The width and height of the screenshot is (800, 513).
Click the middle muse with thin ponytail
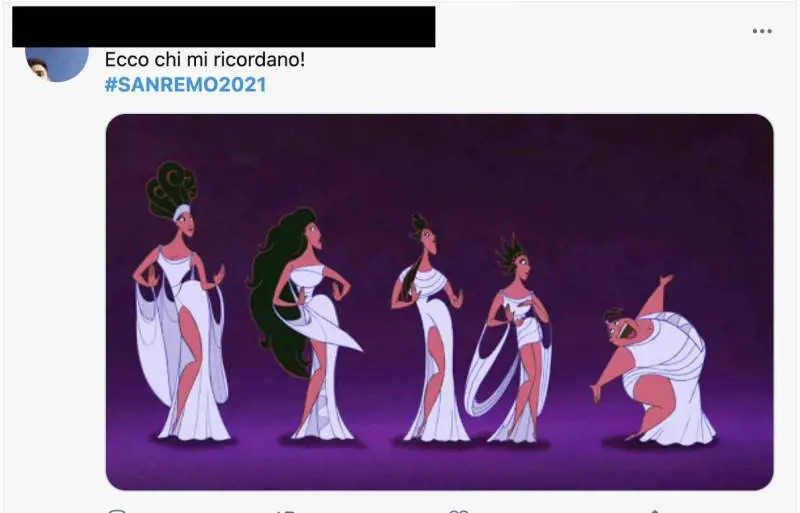point(430,328)
